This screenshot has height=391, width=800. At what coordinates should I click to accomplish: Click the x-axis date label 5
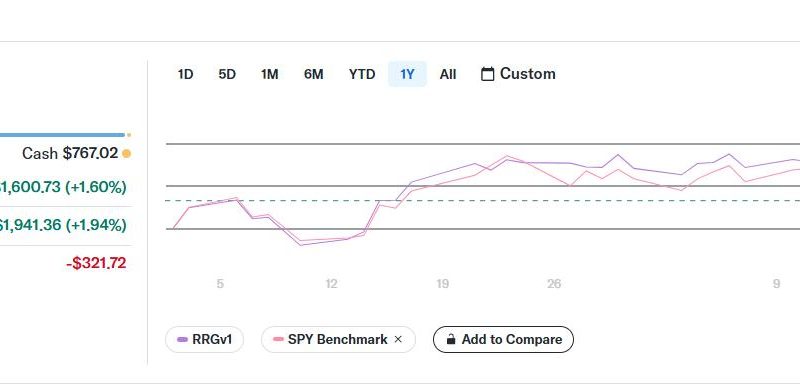tap(220, 284)
